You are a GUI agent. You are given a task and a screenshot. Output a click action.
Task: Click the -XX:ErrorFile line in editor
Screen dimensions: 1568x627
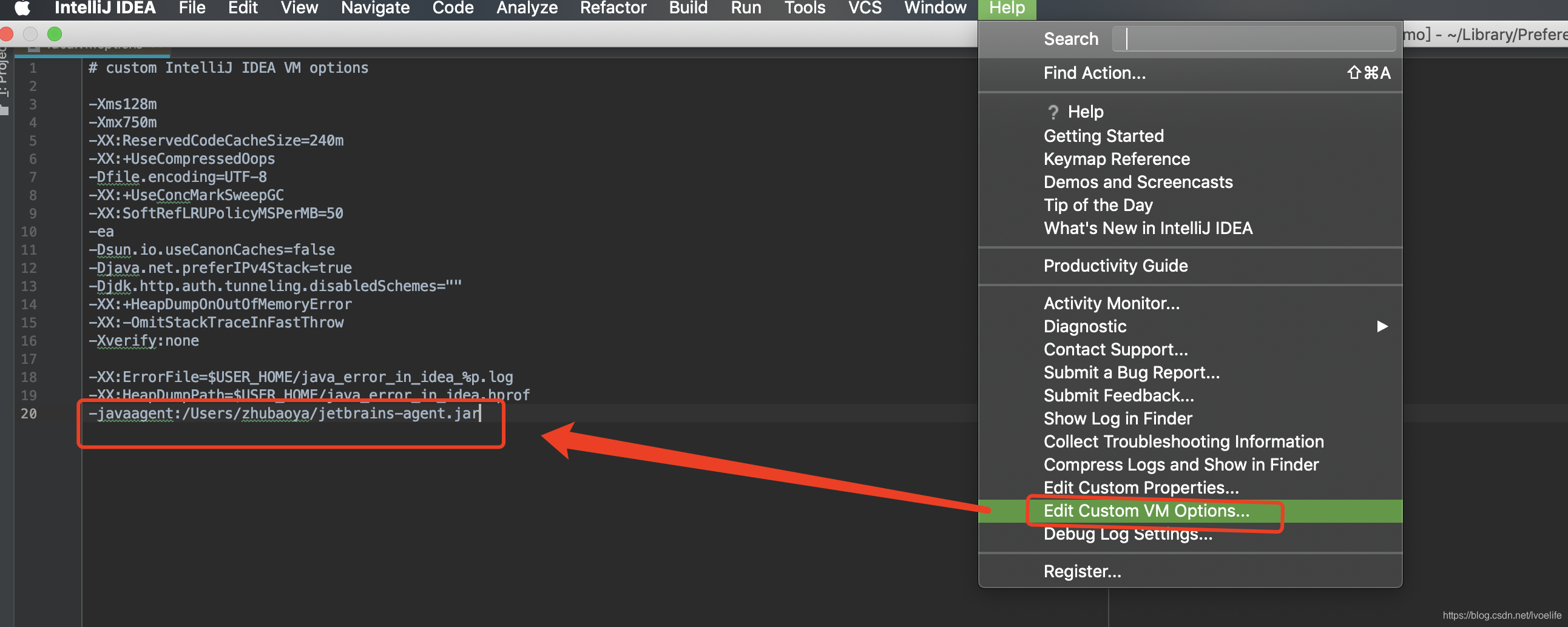point(301,377)
